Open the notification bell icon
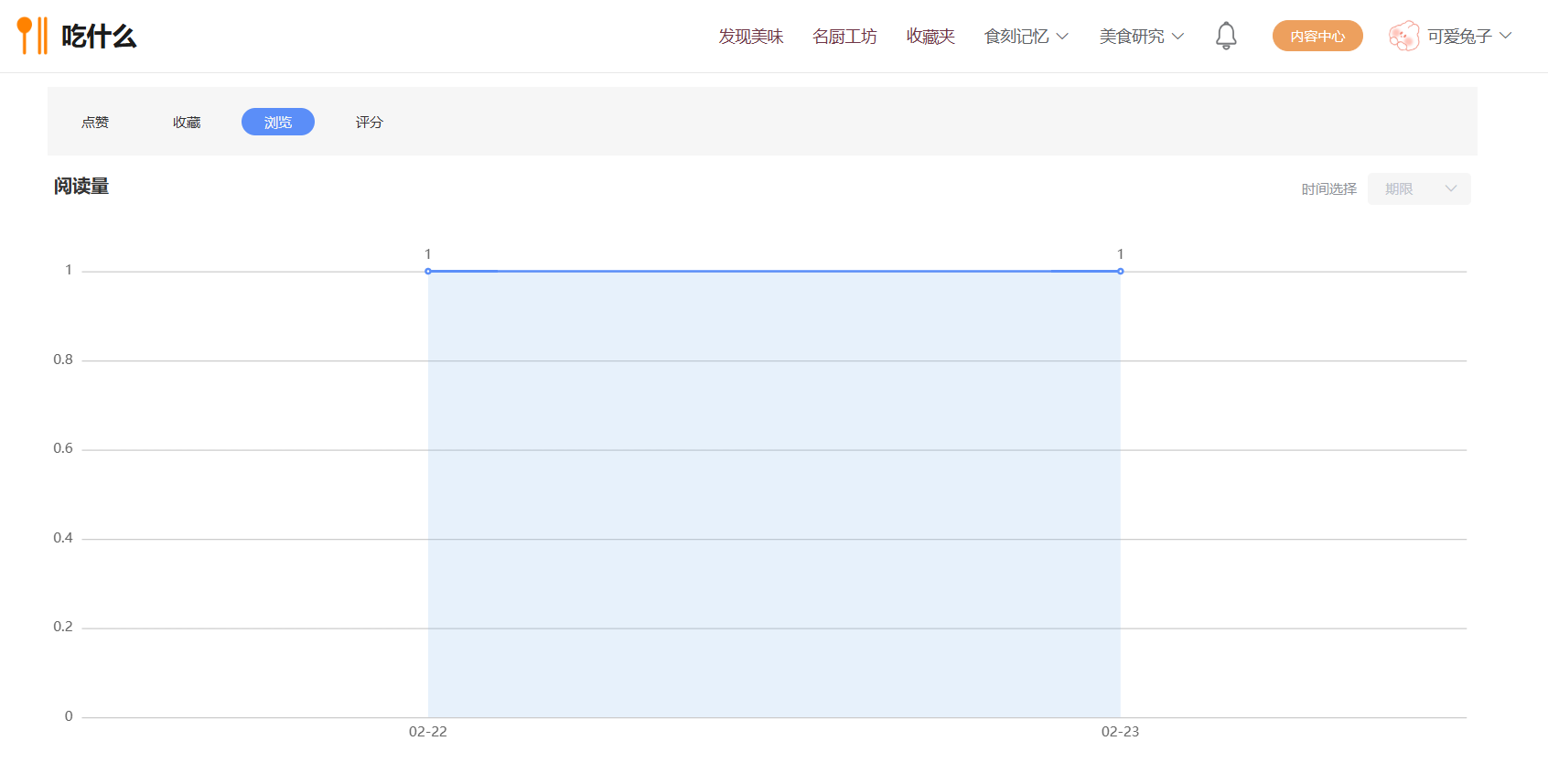The height and width of the screenshot is (784, 1548). coord(1226,36)
